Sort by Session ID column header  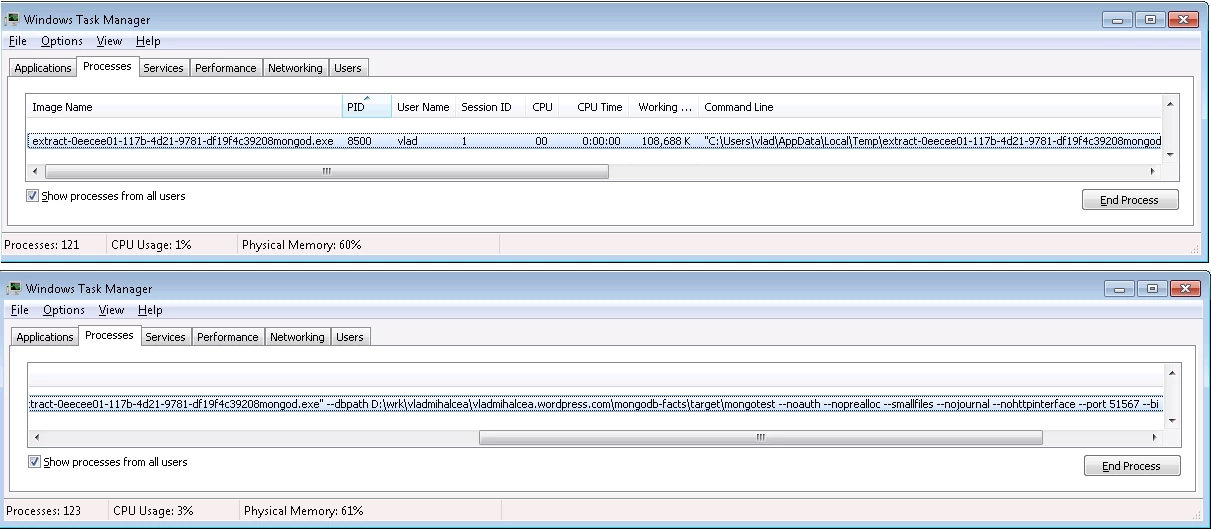click(491, 107)
